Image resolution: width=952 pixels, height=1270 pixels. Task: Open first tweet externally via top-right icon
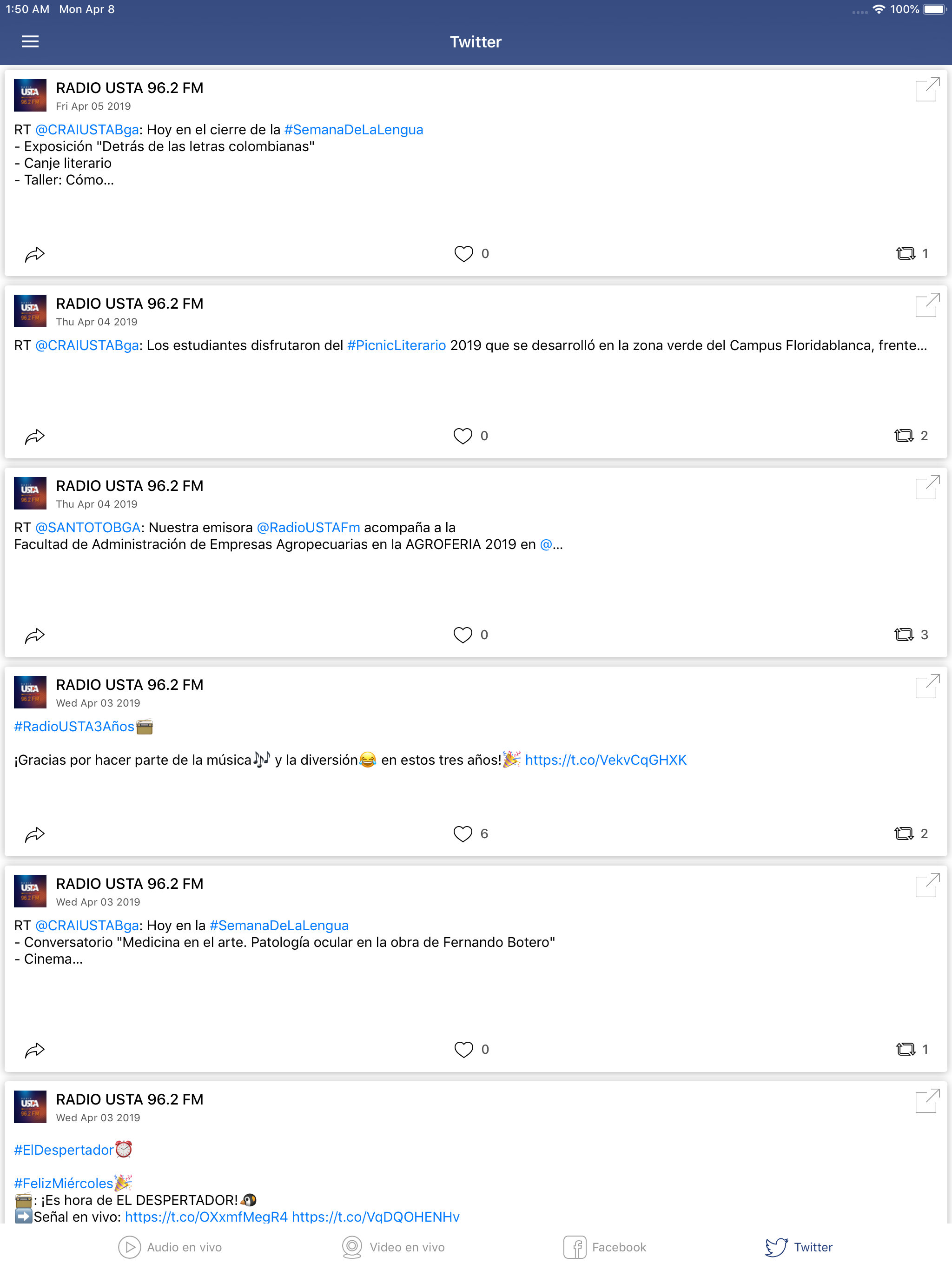(927, 90)
